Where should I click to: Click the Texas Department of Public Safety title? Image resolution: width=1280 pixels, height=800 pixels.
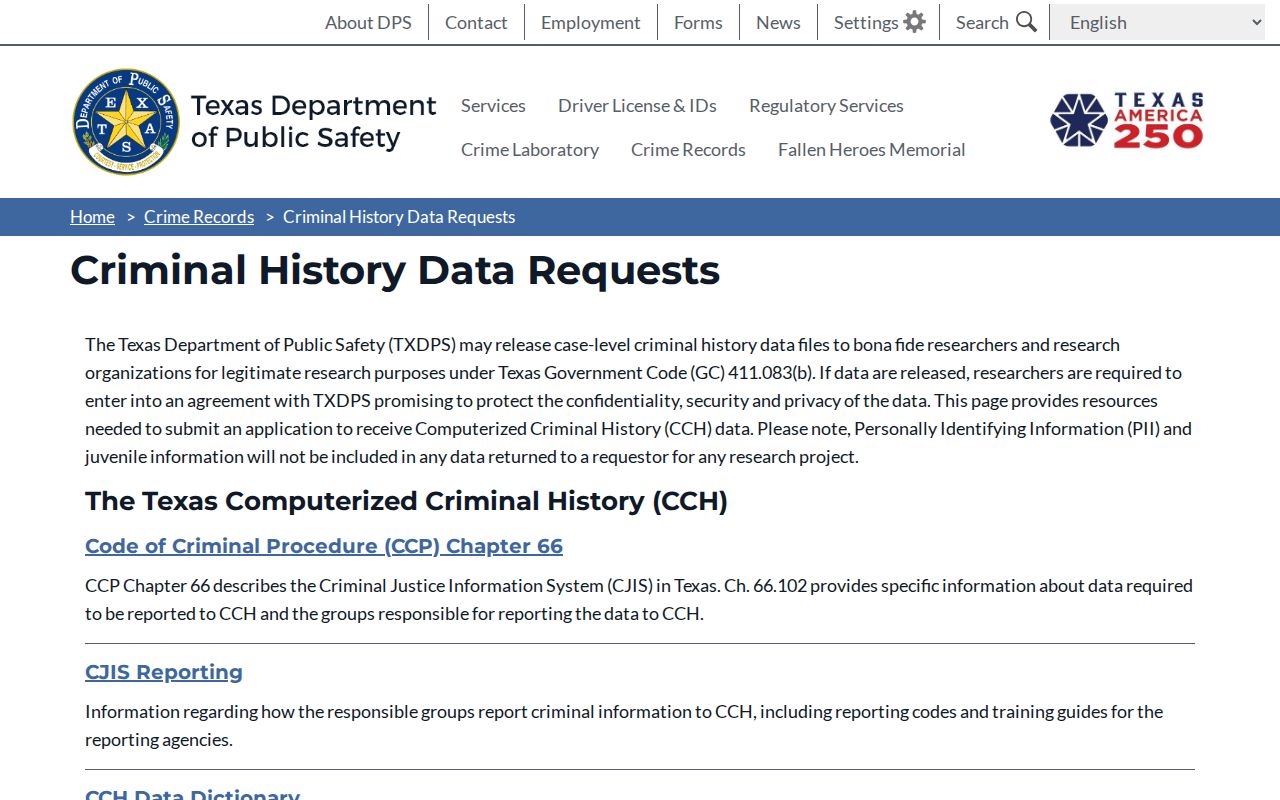313,121
